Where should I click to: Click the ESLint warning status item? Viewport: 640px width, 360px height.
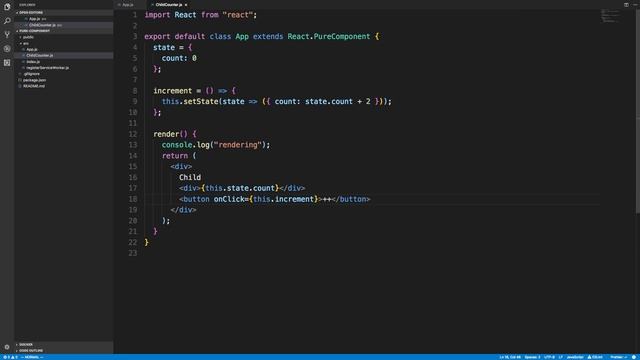coord(595,357)
